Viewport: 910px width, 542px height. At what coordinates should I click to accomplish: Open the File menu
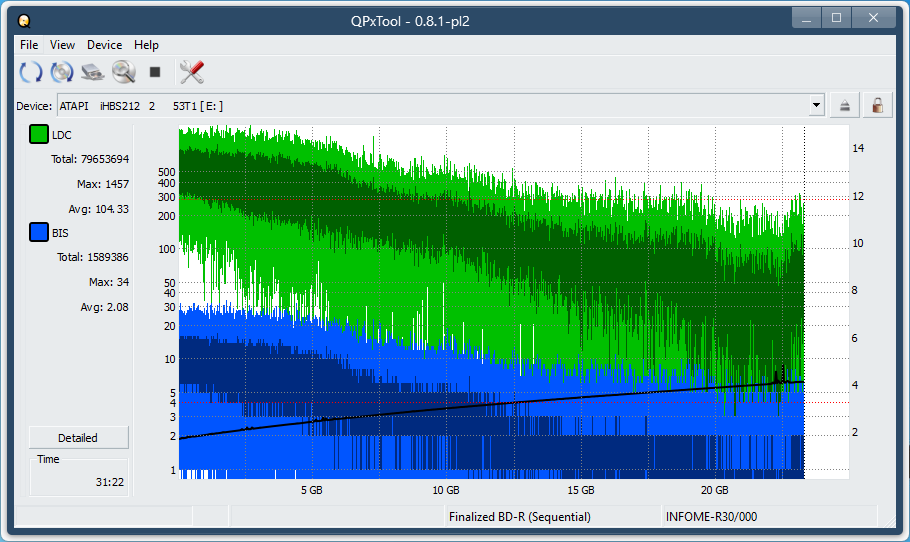tap(29, 45)
